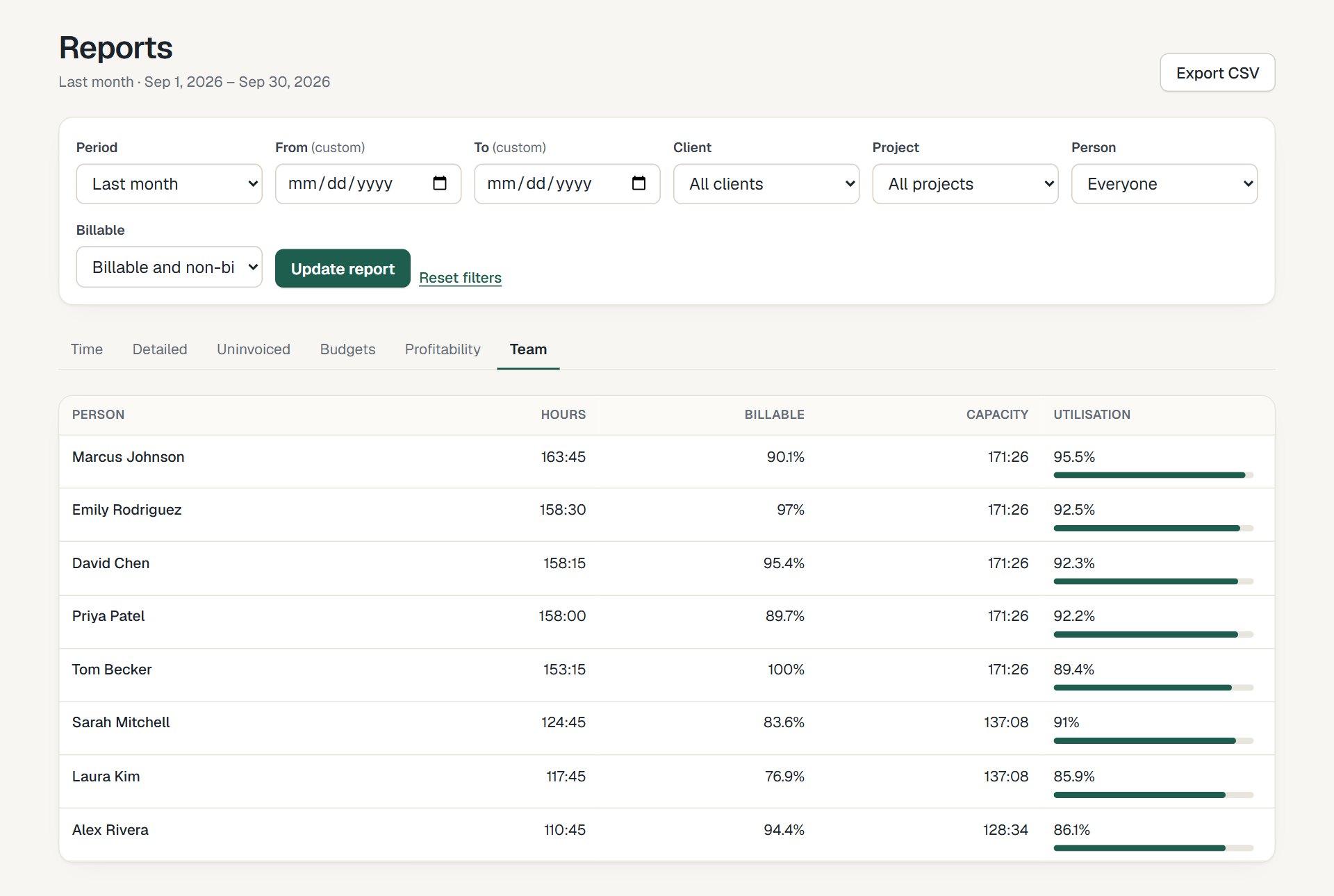Screen dimensions: 1334x896
Task: Click the PERSON column header
Action: [98, 415]
